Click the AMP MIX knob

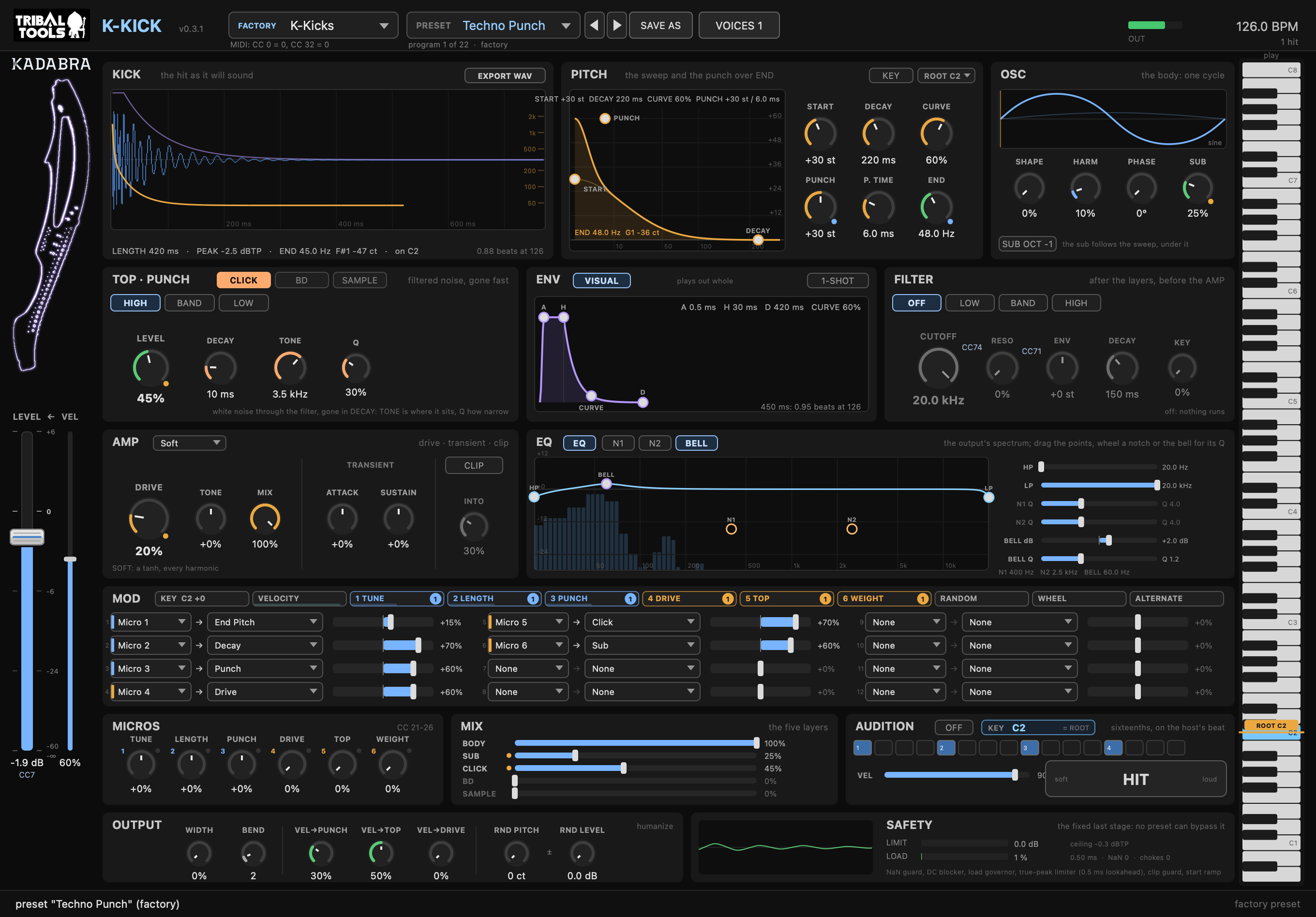pyautogui.click(x=265, y=518)
